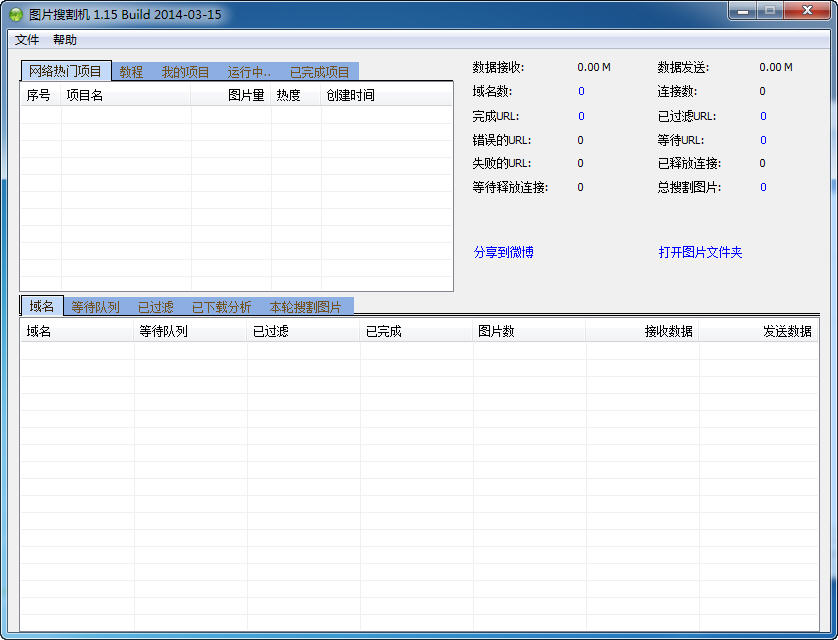
Task: Click the green app icon in title bar
Action: coord(16,14)
